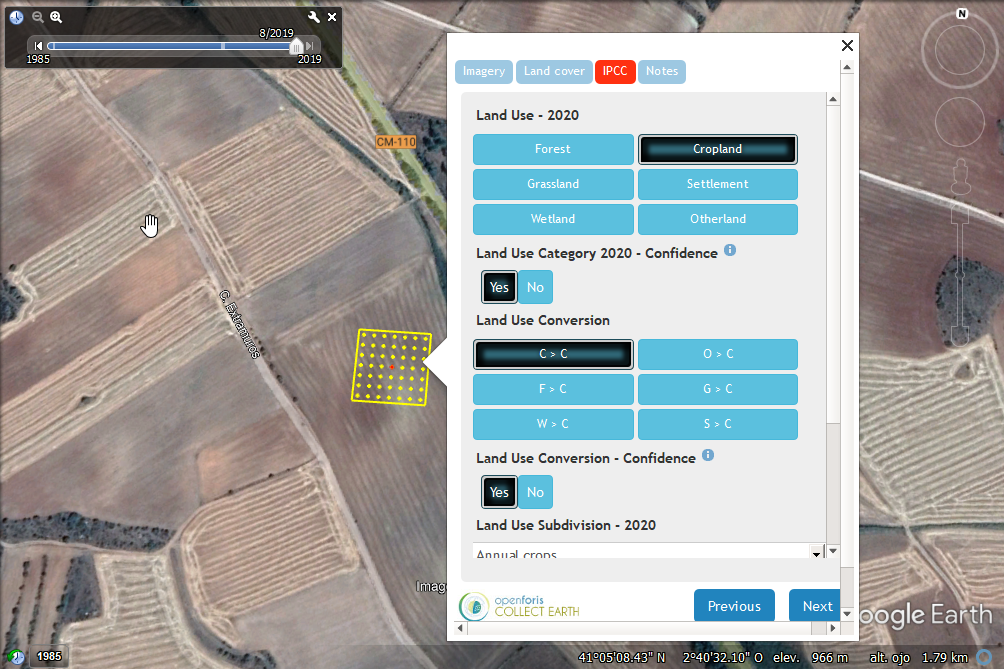Click the Open Foris Collect Earth logo
Viewport: 1004px width, 669px height.
(x=520, y=605)
